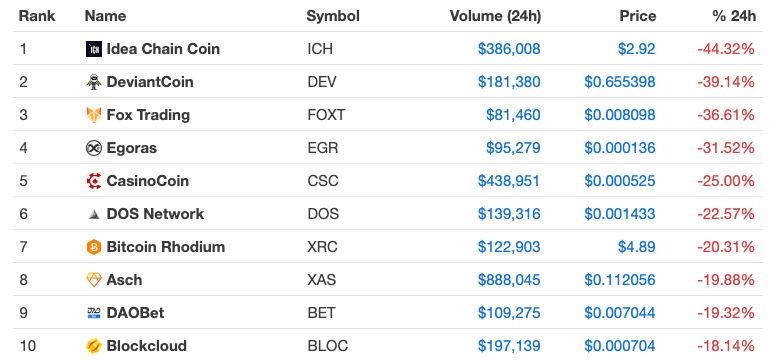
Task: Click the Blockcloud price $0.000704
Action: [620, 346]
